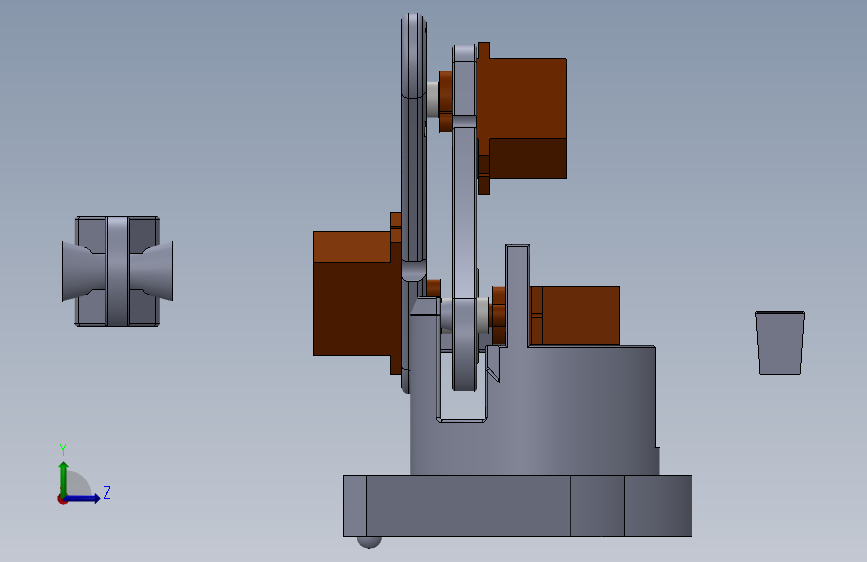Select the small round foot under the base plate
Screen dimensions: 867x562
click(x=369, y=542)
